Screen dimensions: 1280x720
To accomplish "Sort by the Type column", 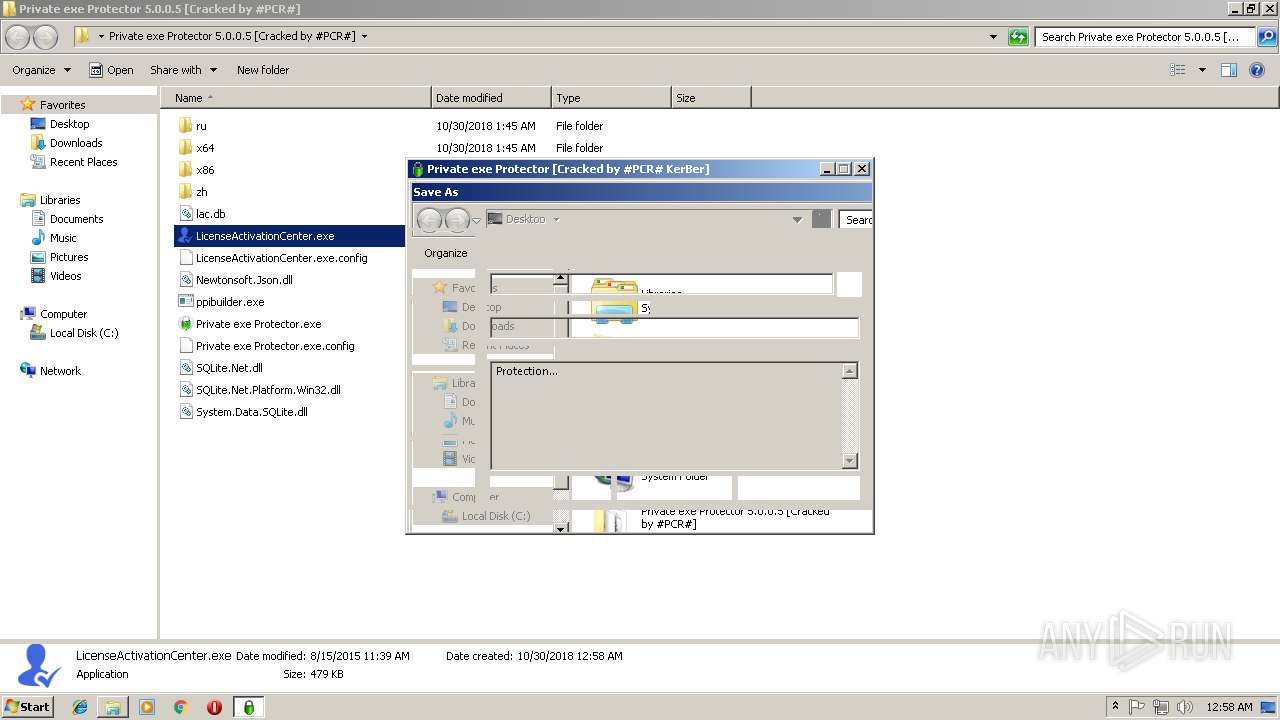I will click(x=611, y=98).
